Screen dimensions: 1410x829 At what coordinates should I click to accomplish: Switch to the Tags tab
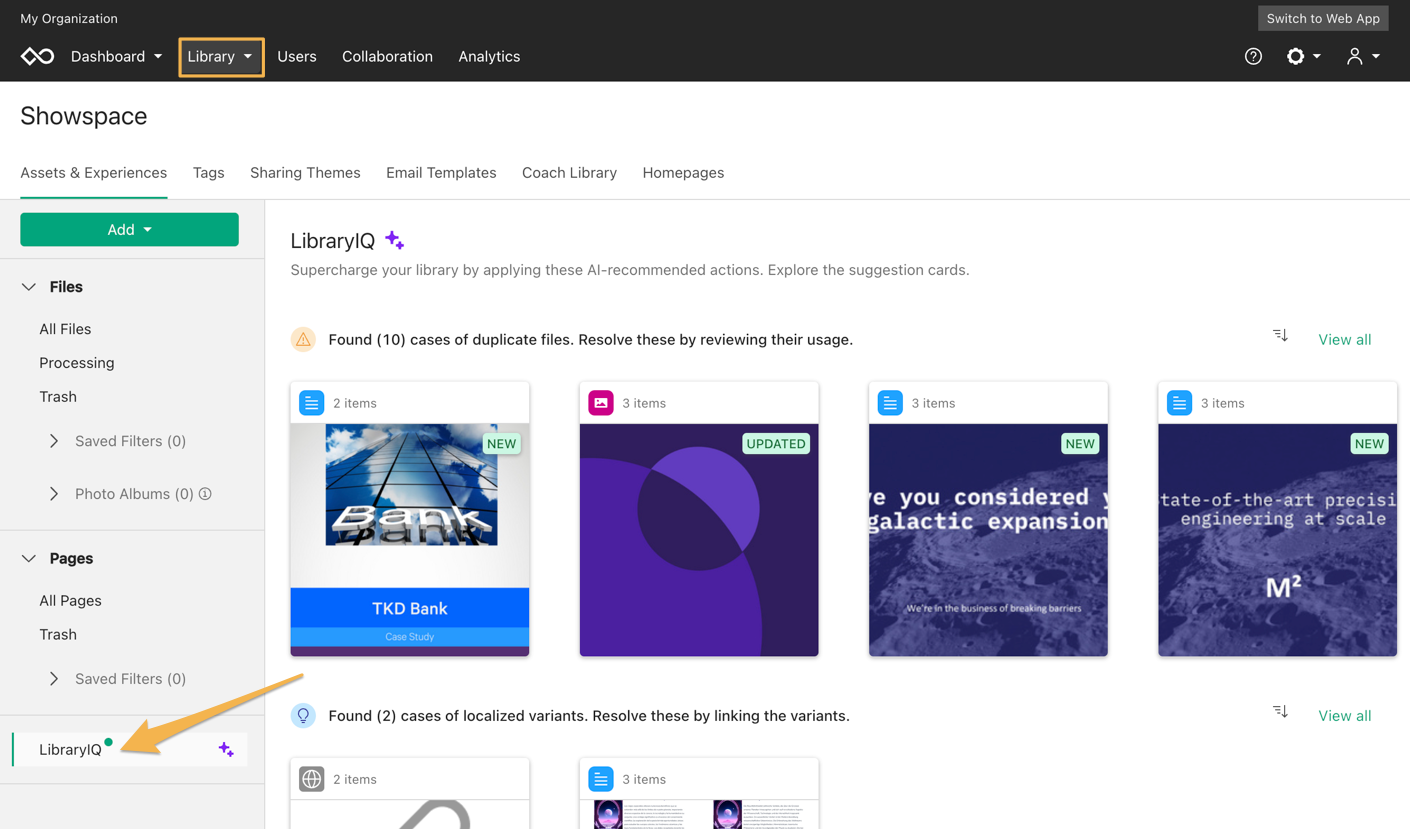click(x=208, y=173)
